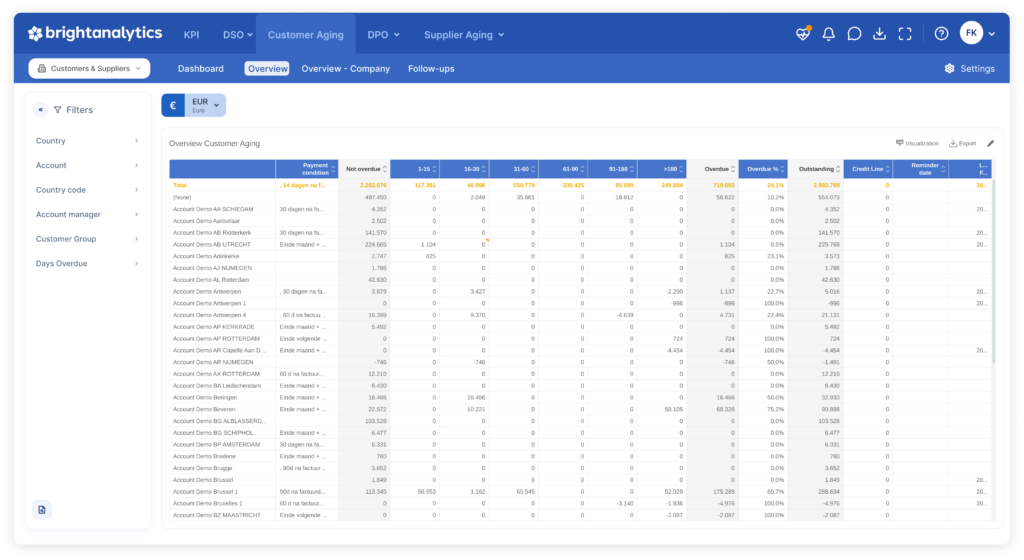Toggle fullscreen mode icon

tap(904, 34)
